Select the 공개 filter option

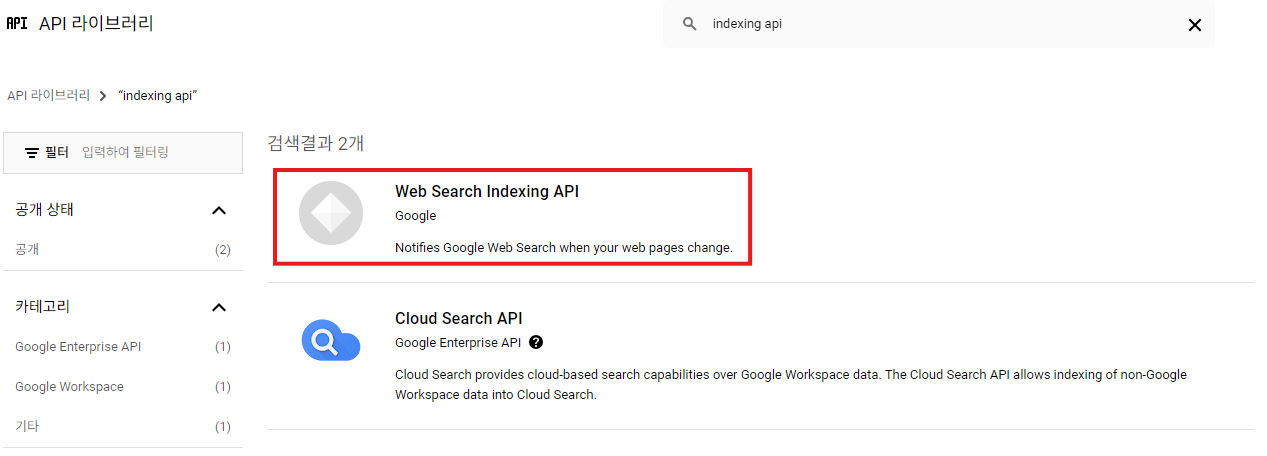coord(27,250)
